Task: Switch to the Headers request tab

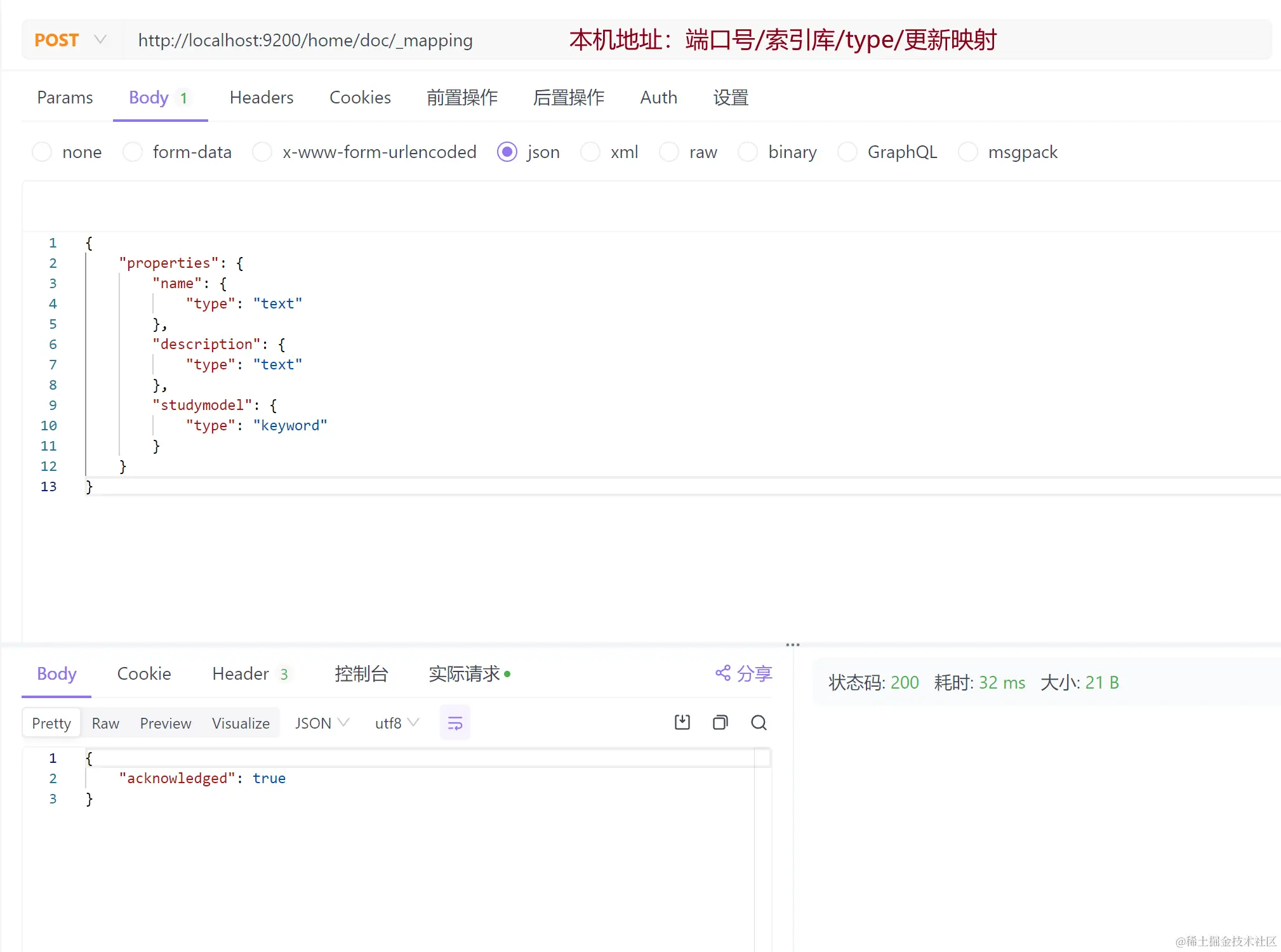Action: [x=262, y=98]
